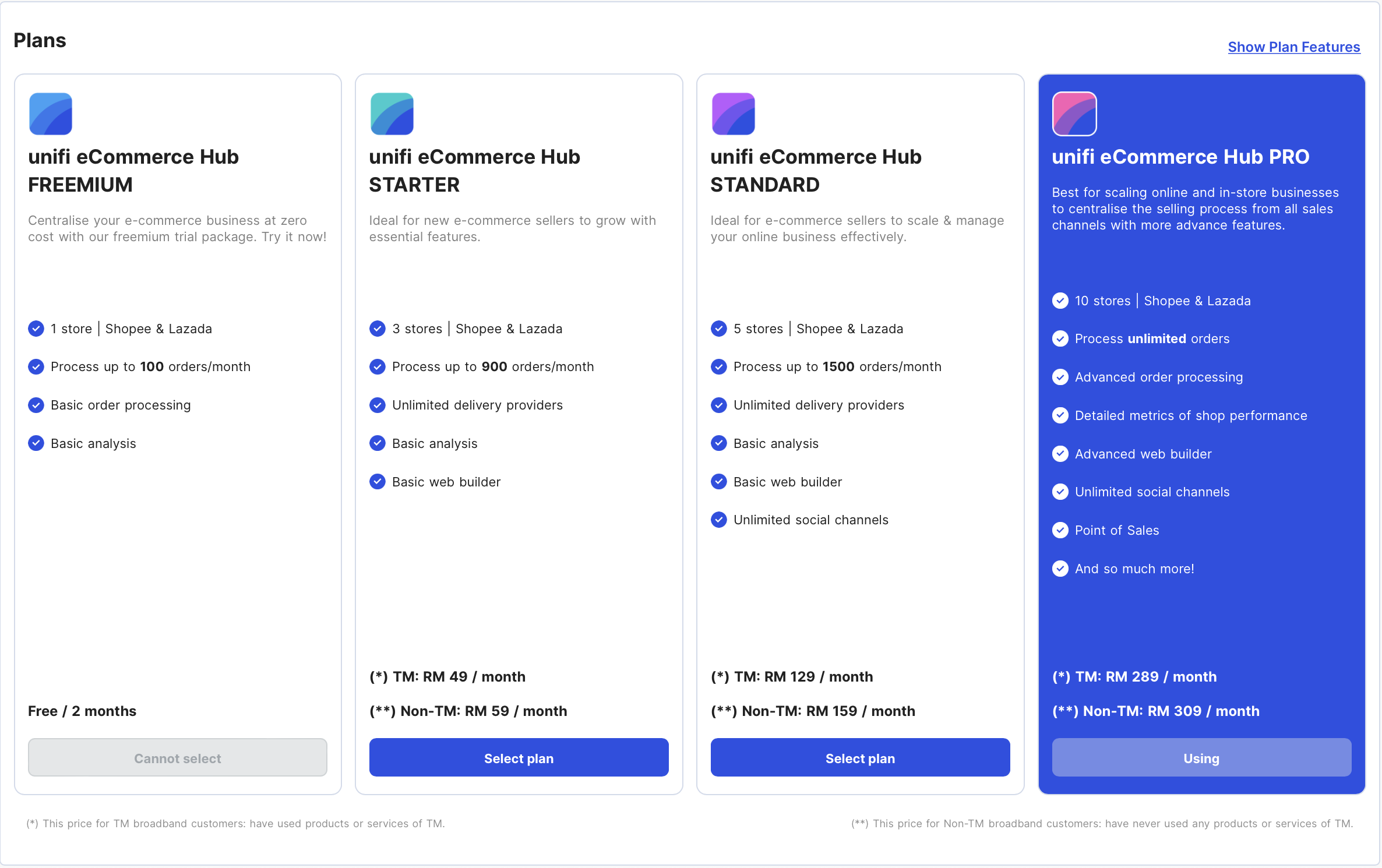The image size is (1382, 868).
Task: Click checkmark icon next to 'Point of Sales'
Action: (x=1060, y=530)
